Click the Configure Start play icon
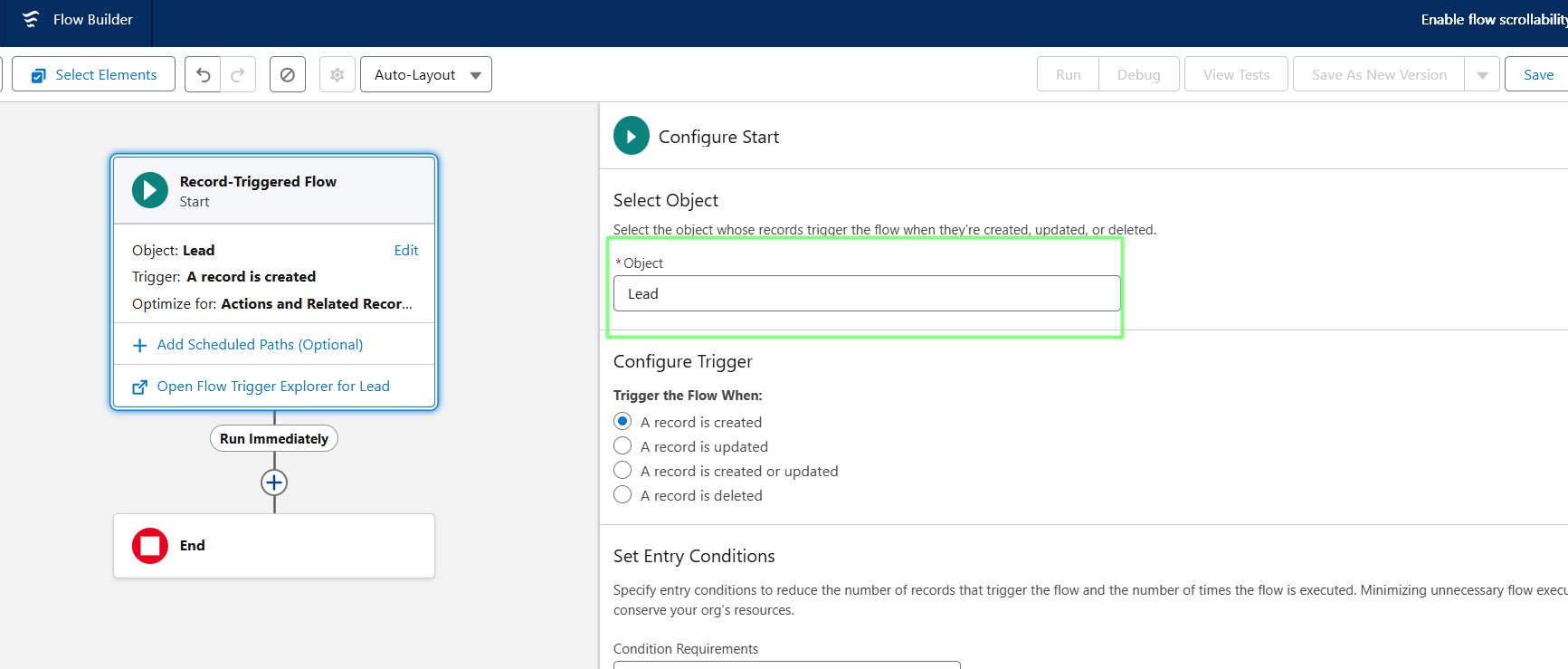This screenshot has width=1568, height=669. tap(632, 136)
